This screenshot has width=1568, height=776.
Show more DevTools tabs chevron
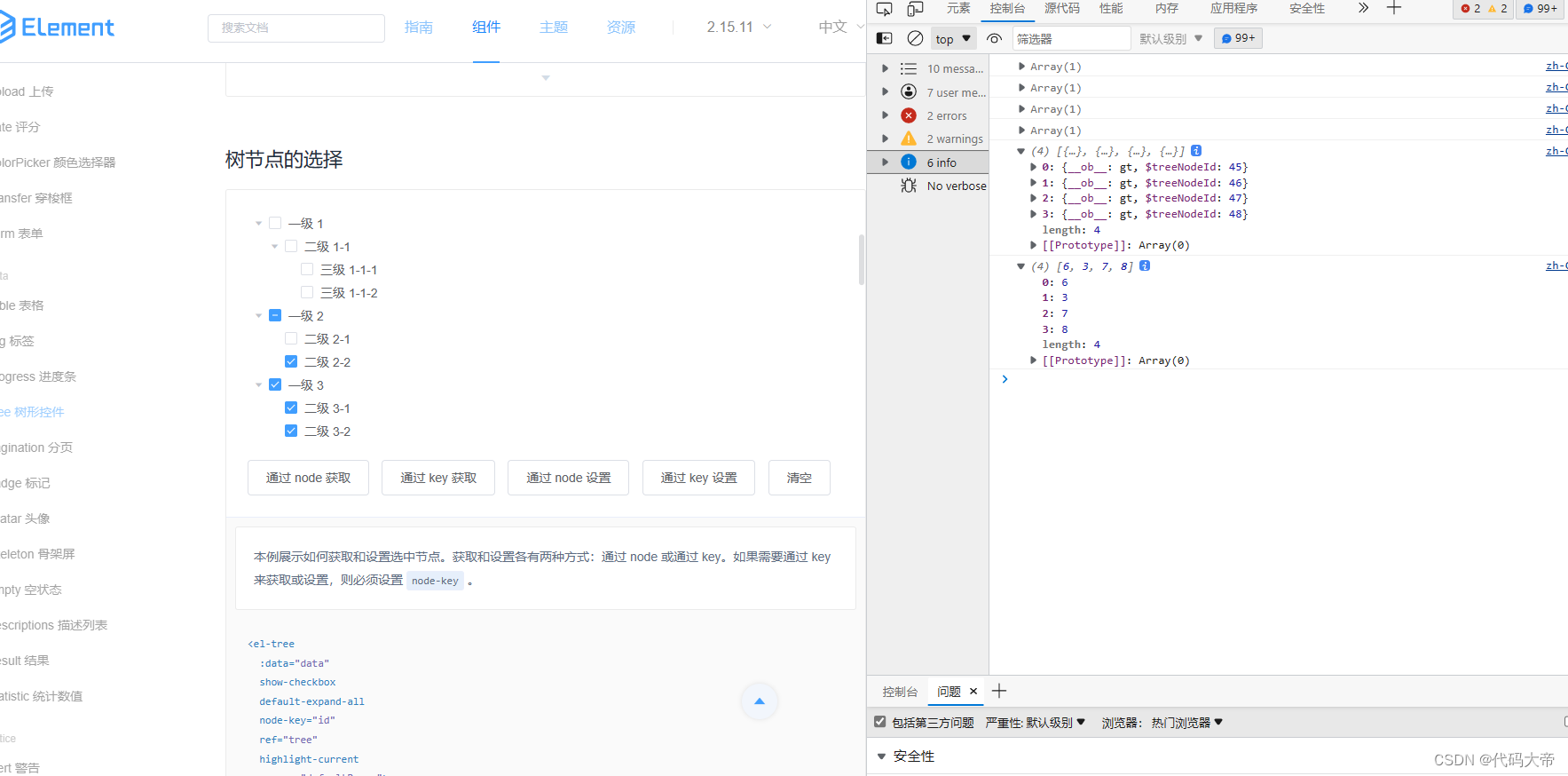coord(1363,8)
